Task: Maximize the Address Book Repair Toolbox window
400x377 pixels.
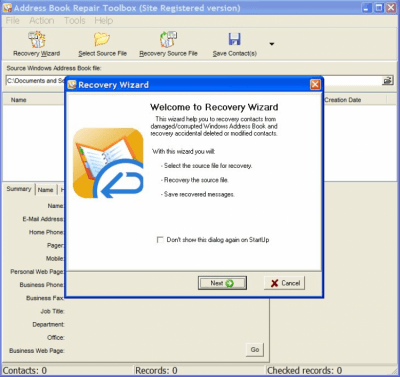Action: click(379, 8)
